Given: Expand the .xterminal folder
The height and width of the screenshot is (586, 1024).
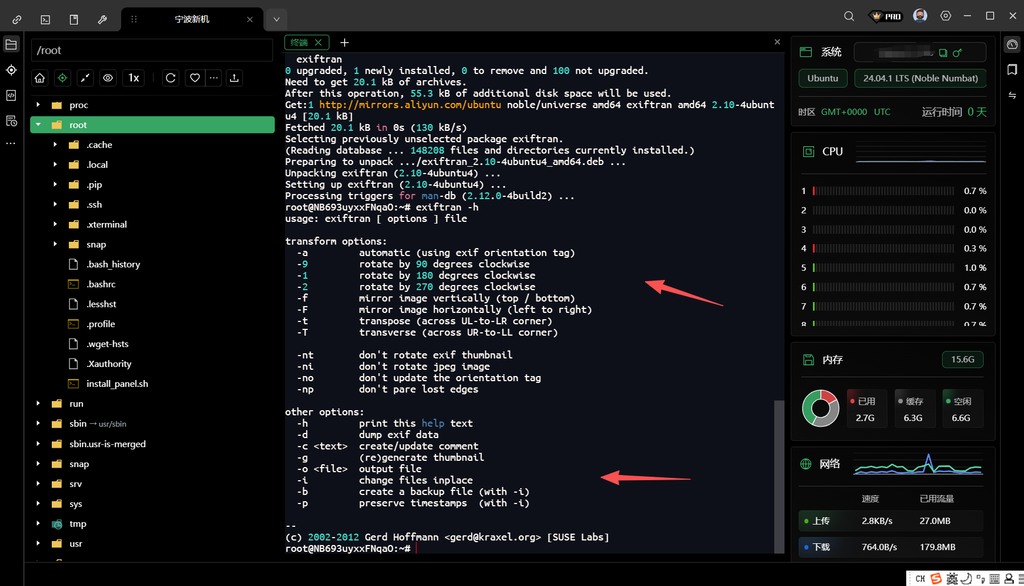Looking at the screenshot, I should point(55,224).
